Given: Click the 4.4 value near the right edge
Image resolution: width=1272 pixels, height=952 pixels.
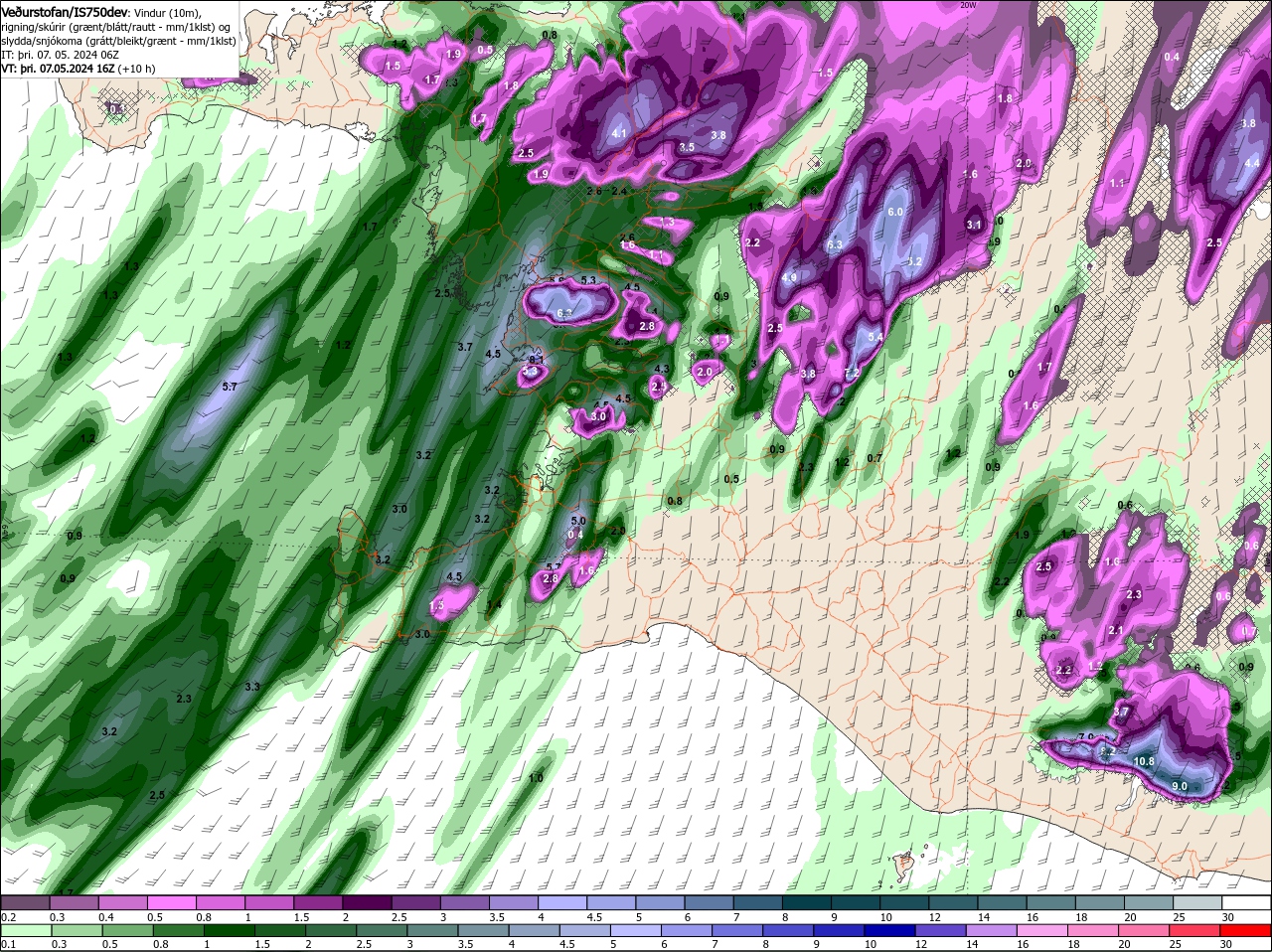Looking at the screenshot, I should point(1252,162).
